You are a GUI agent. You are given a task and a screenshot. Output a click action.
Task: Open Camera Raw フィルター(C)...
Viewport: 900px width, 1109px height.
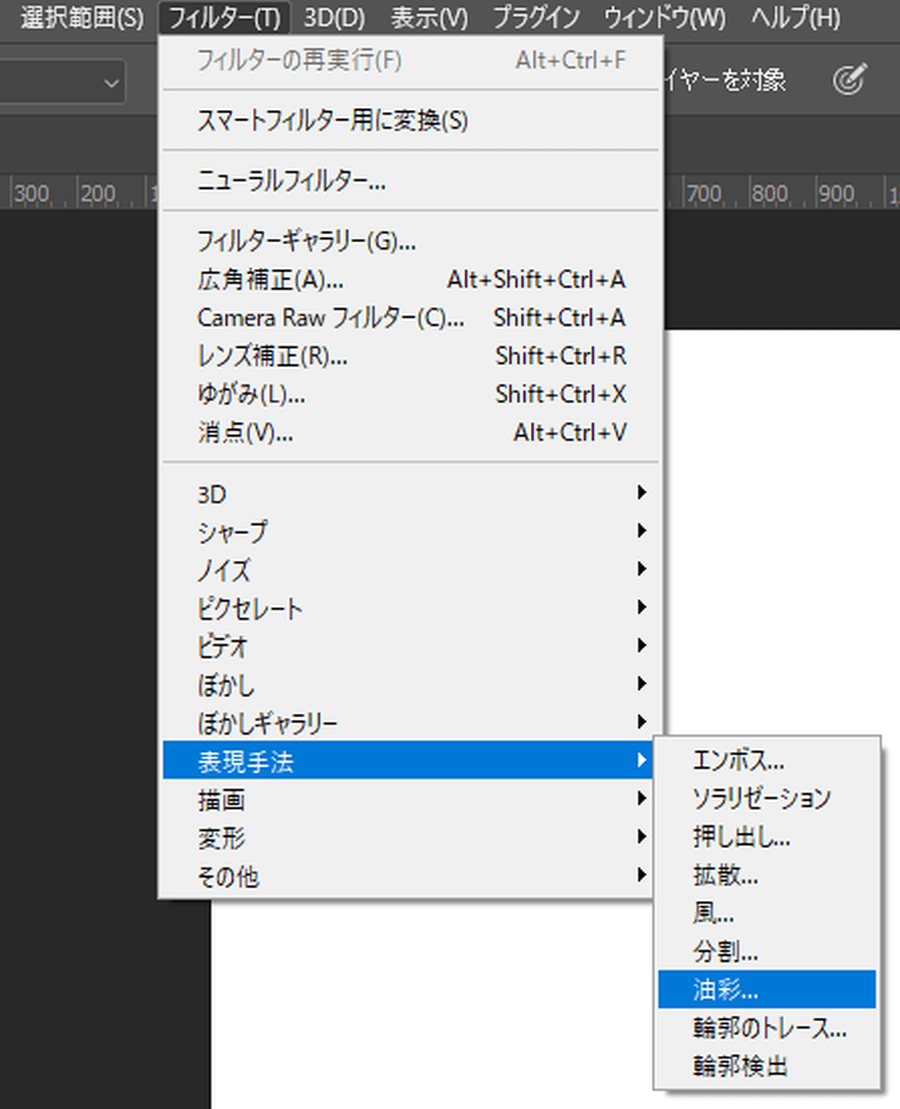tap(410, 318)
